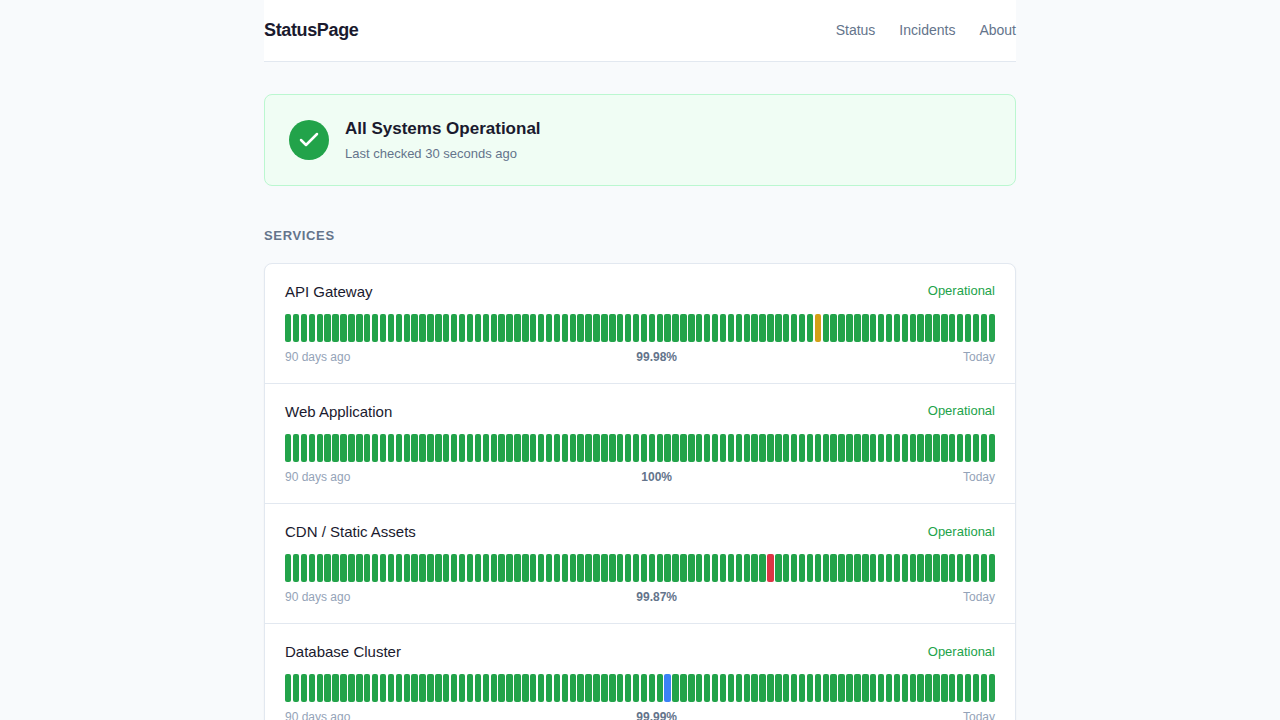Open the StatusPage home logo
Image resolution: width=1280 pixels, height=720 pixels.
[311, 30]
